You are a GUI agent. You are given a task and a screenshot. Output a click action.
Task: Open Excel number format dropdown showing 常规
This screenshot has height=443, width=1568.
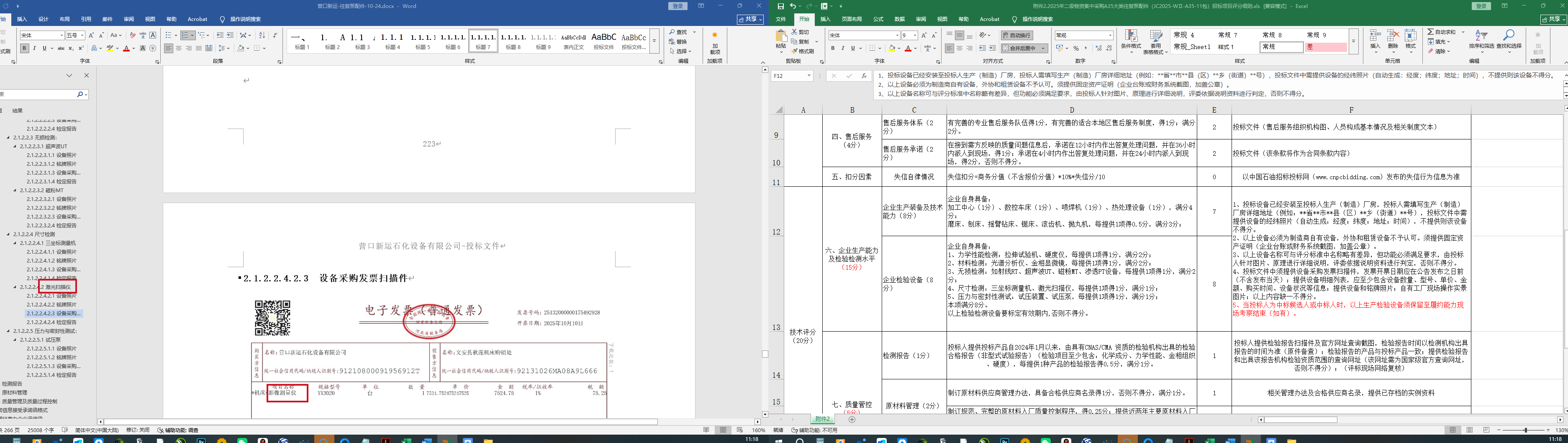coord(1110,35)
